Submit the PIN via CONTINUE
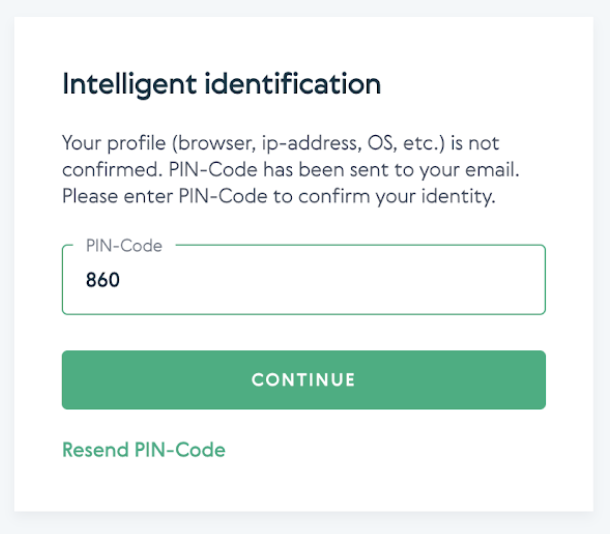The height and width of the screenshot is (534, 610). (x=303, y=380)
